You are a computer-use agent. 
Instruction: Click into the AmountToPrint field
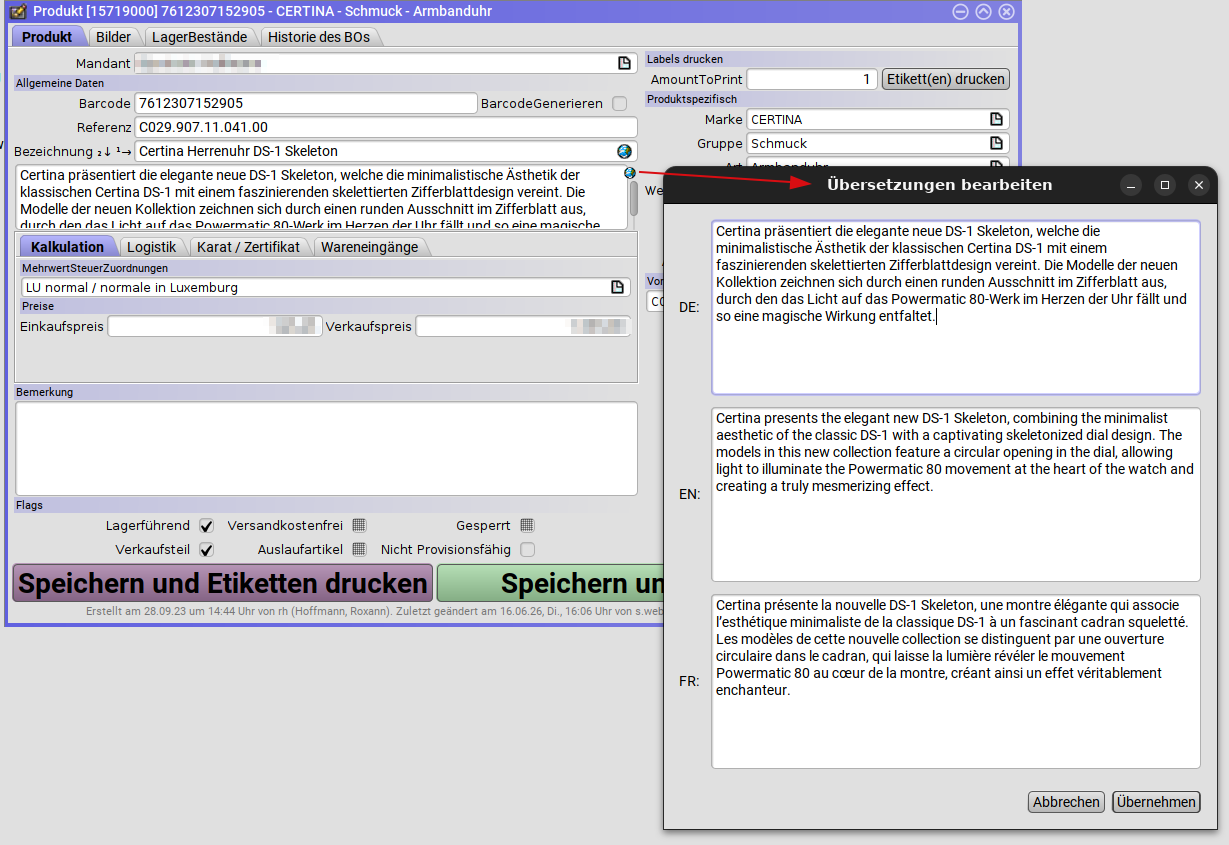(812, 79)
